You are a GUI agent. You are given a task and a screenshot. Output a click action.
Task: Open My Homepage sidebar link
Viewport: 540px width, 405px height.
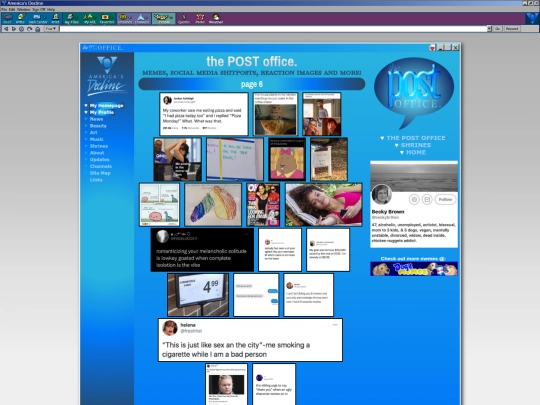106,106
